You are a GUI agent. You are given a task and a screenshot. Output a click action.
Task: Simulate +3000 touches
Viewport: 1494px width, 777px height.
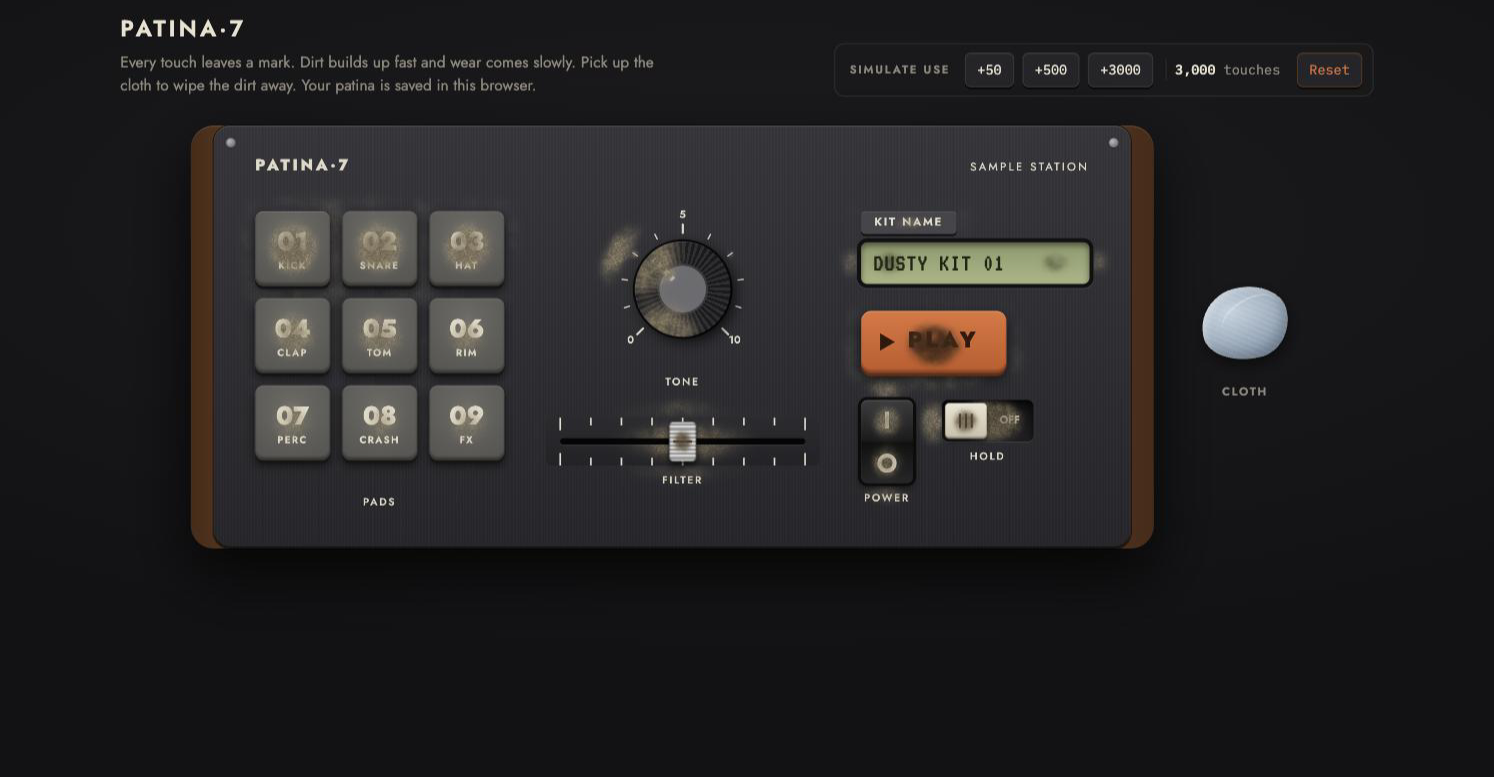pyautogui.click(x=1120, y=70)
